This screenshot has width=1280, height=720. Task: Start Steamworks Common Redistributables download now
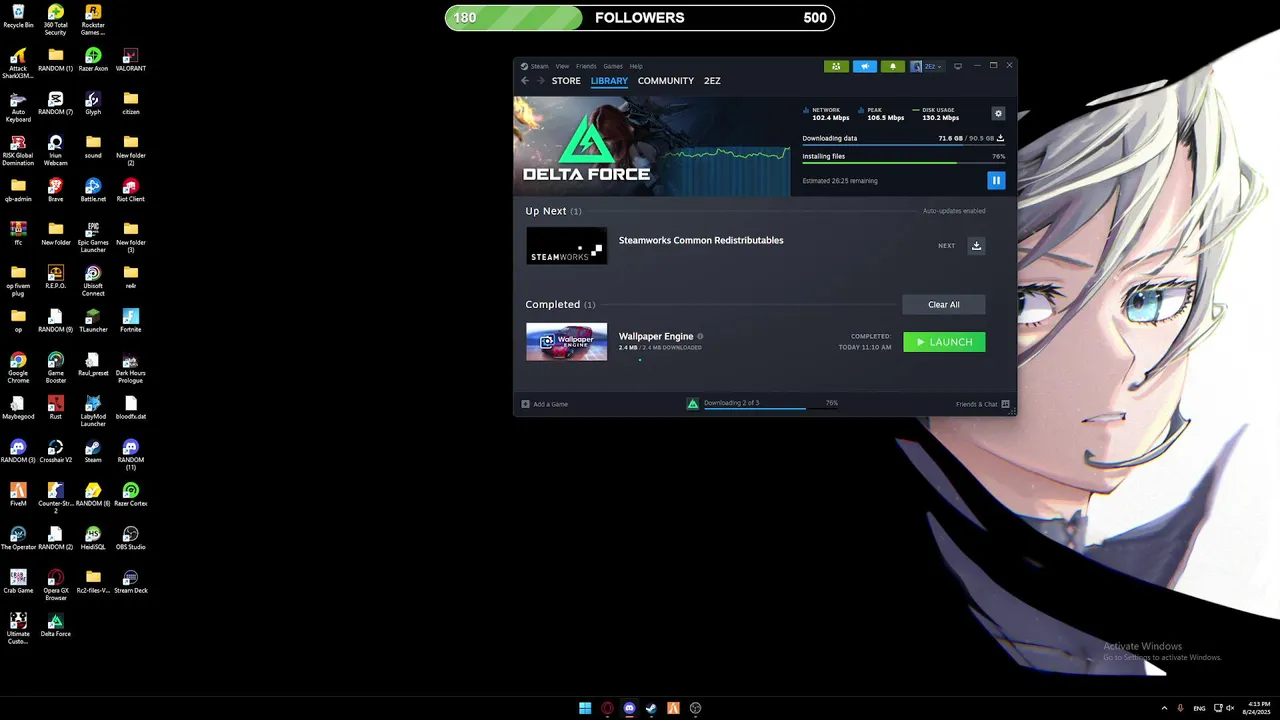click(x=977, y=246)
